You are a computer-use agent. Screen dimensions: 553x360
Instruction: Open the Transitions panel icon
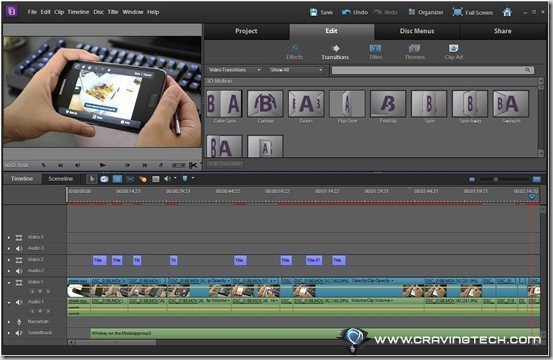335,51
